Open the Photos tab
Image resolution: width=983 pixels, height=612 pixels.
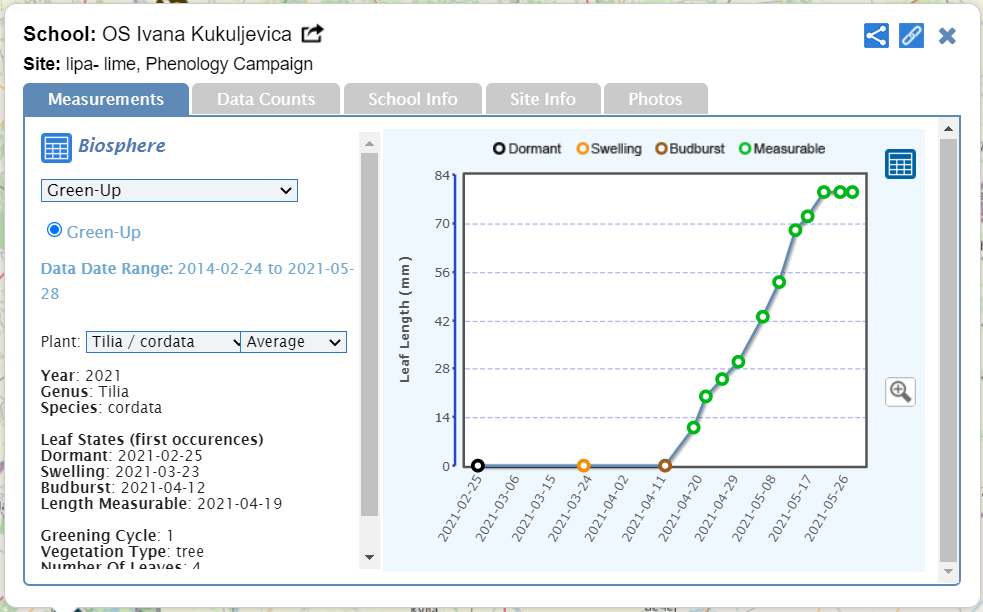655,99
